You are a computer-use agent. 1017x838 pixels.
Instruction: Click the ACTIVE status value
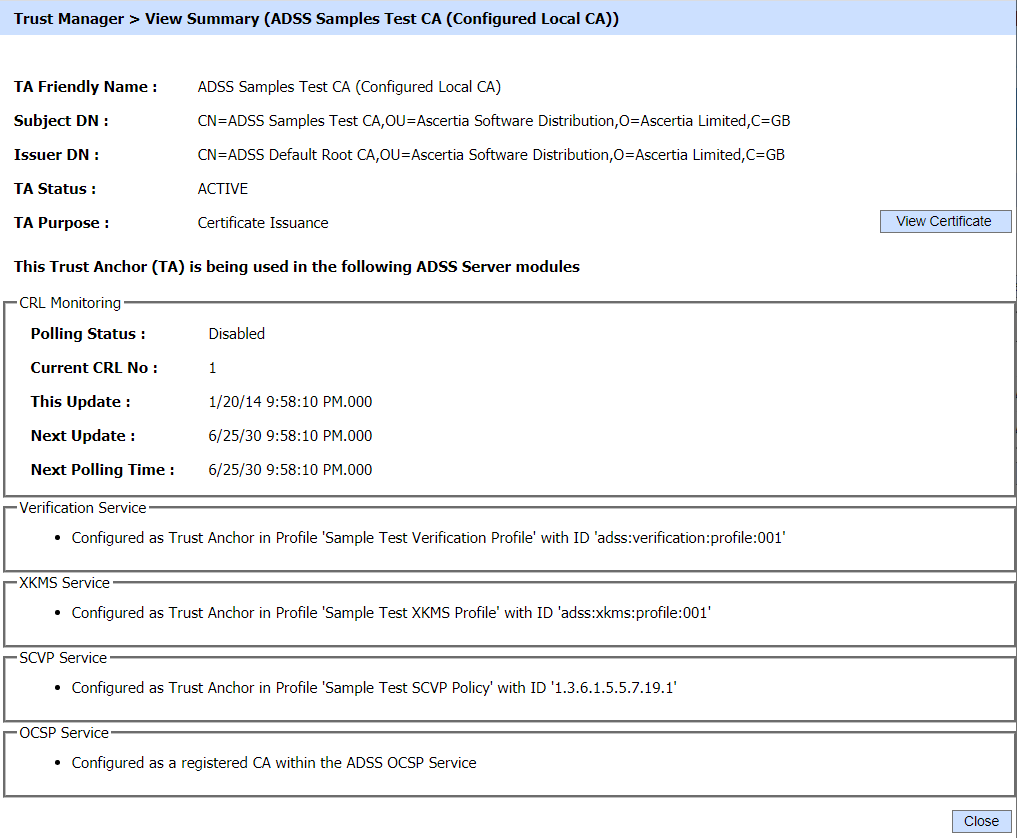coord(223,189)
